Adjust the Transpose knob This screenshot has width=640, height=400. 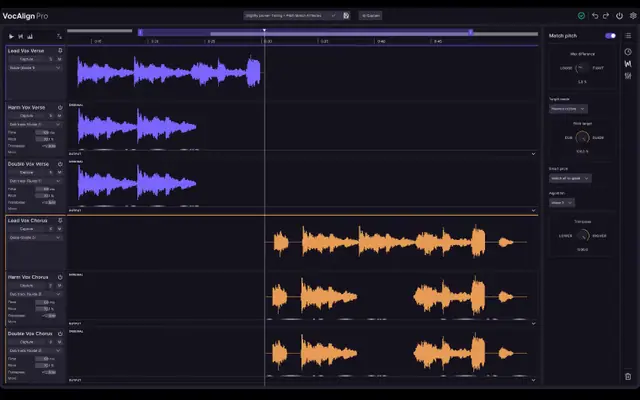(x=582, y=236)
